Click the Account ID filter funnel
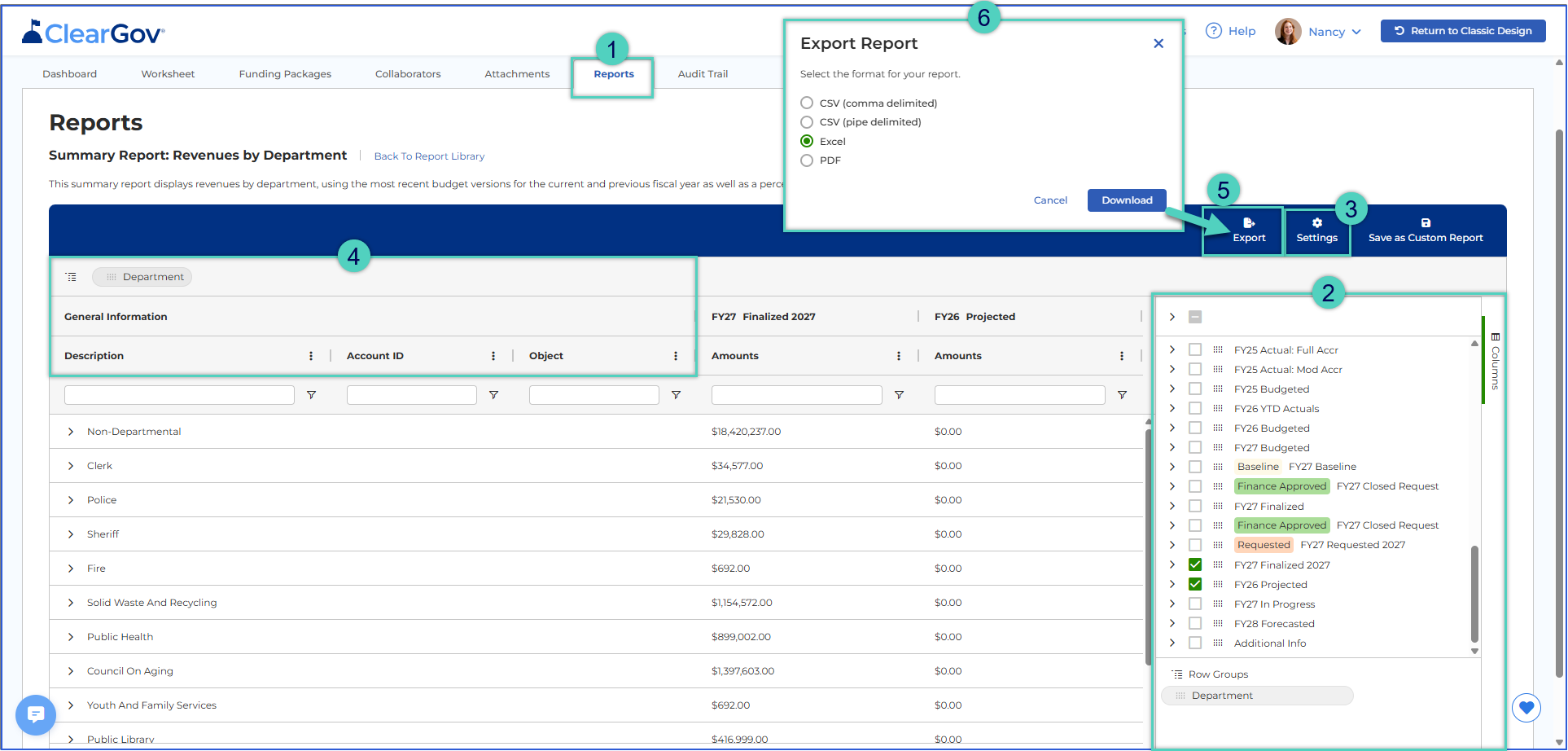The width and height of the screenshot is (1568, 751). (493, 395)
